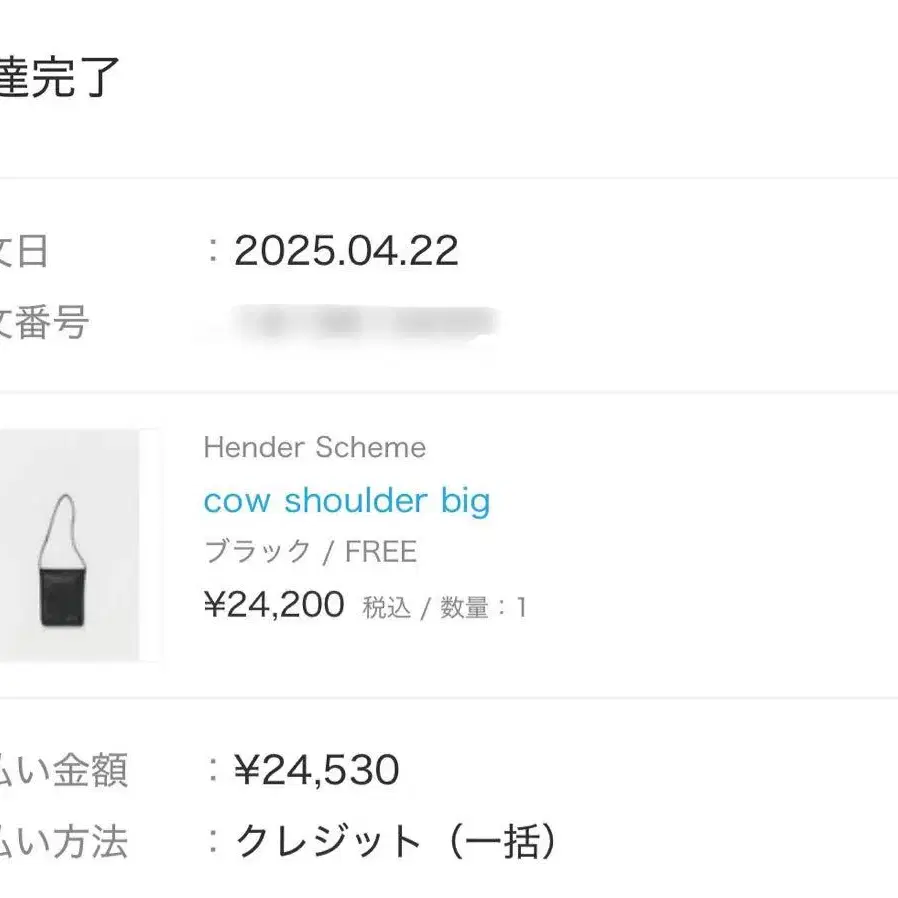
Task: Click the order date row label
Action: (23, 251)
